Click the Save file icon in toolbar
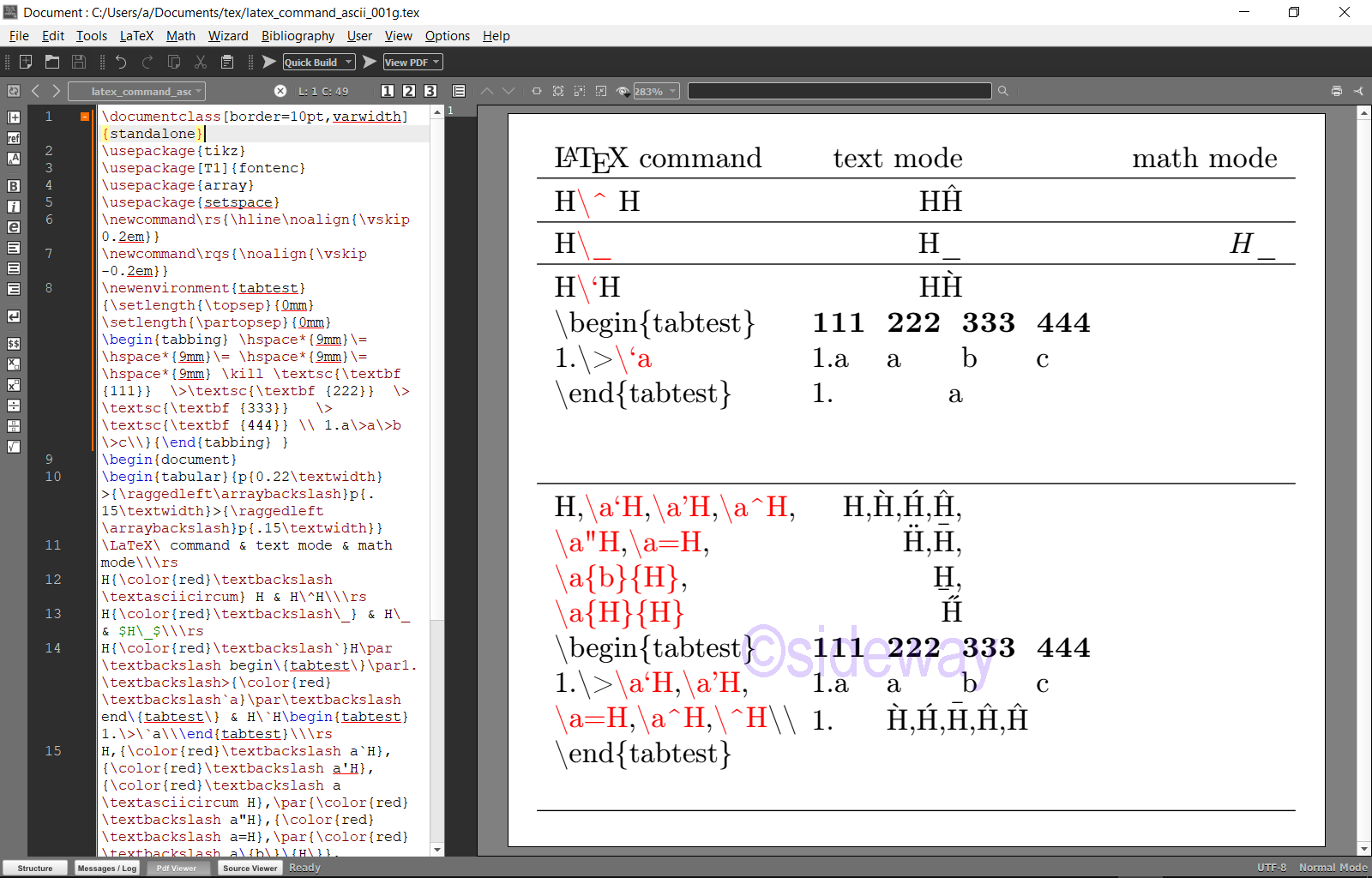 (79, 62)
